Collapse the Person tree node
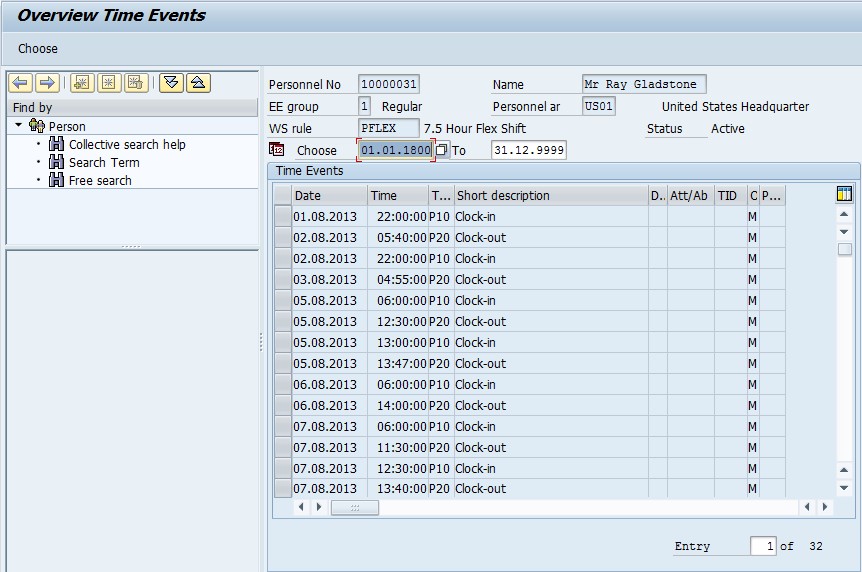 19,126
